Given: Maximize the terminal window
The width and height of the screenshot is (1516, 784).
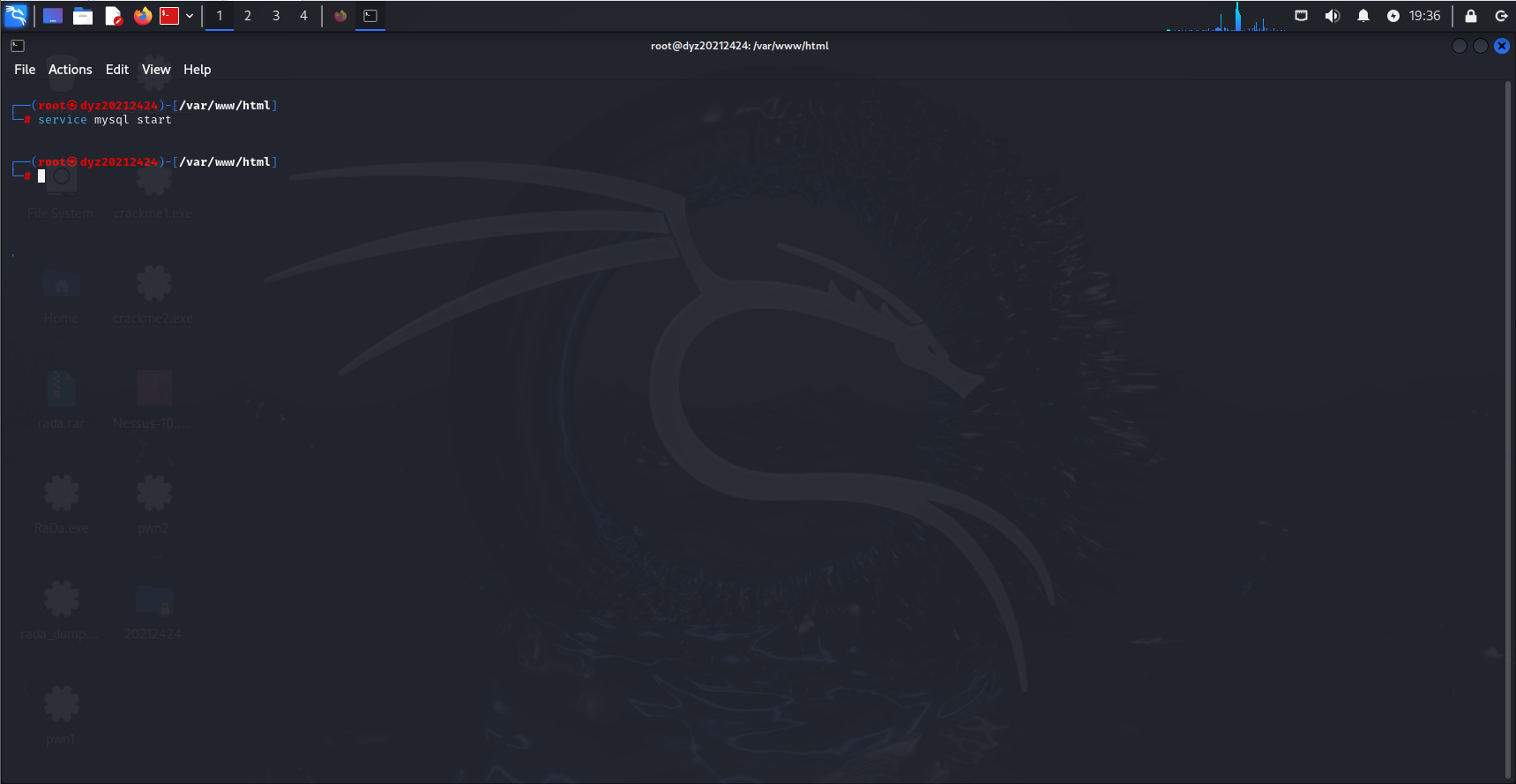Looking at the screenshot, I should (1481, 46).
